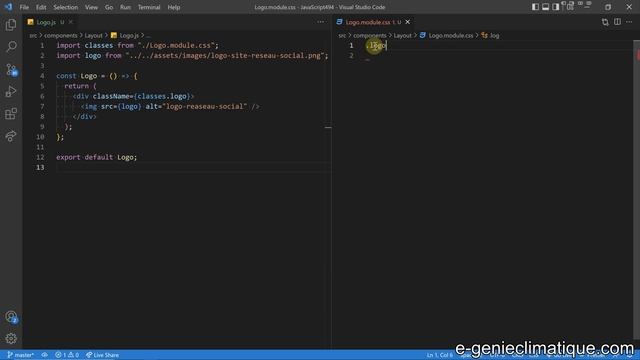The image size is (640, 360).
Task: Open Logo.module.css breadcrumb in right editor
Action: [447, 36]
